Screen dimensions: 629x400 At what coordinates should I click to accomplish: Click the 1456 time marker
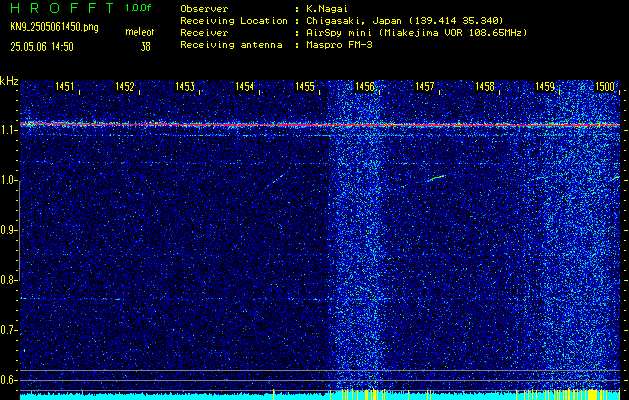click(365, 86)
